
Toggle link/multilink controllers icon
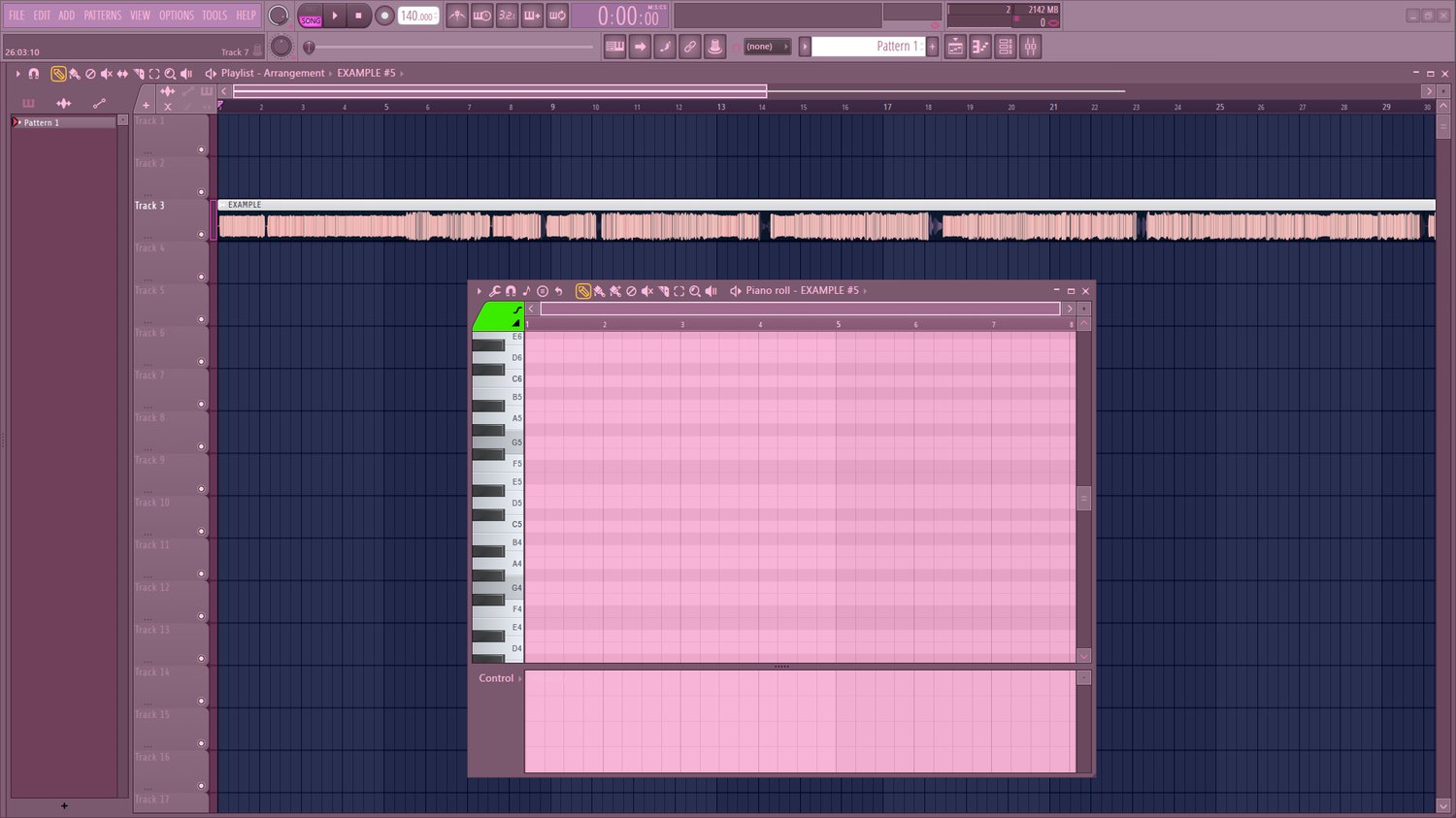690,47
